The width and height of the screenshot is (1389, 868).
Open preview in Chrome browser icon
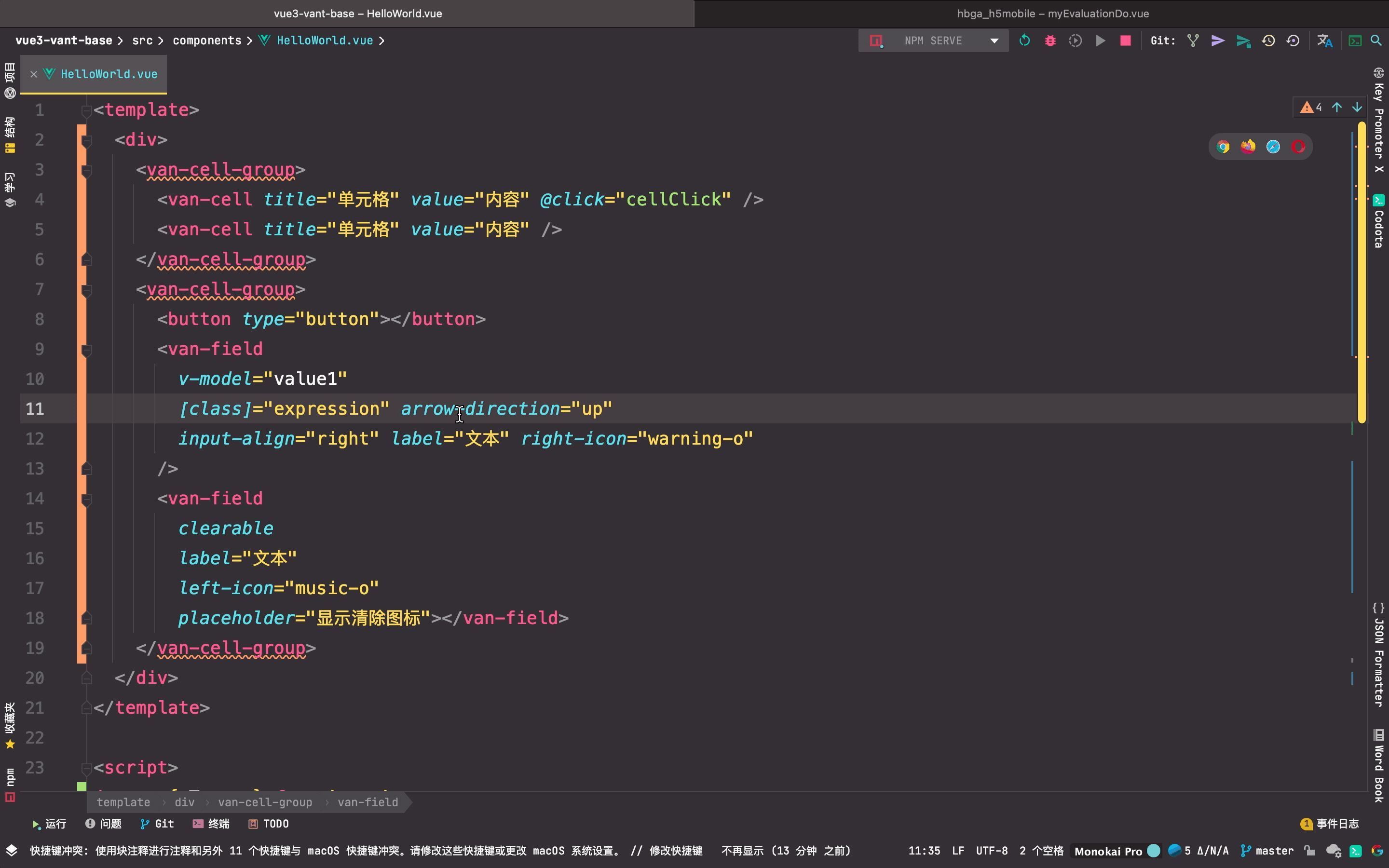[1223, 147]
